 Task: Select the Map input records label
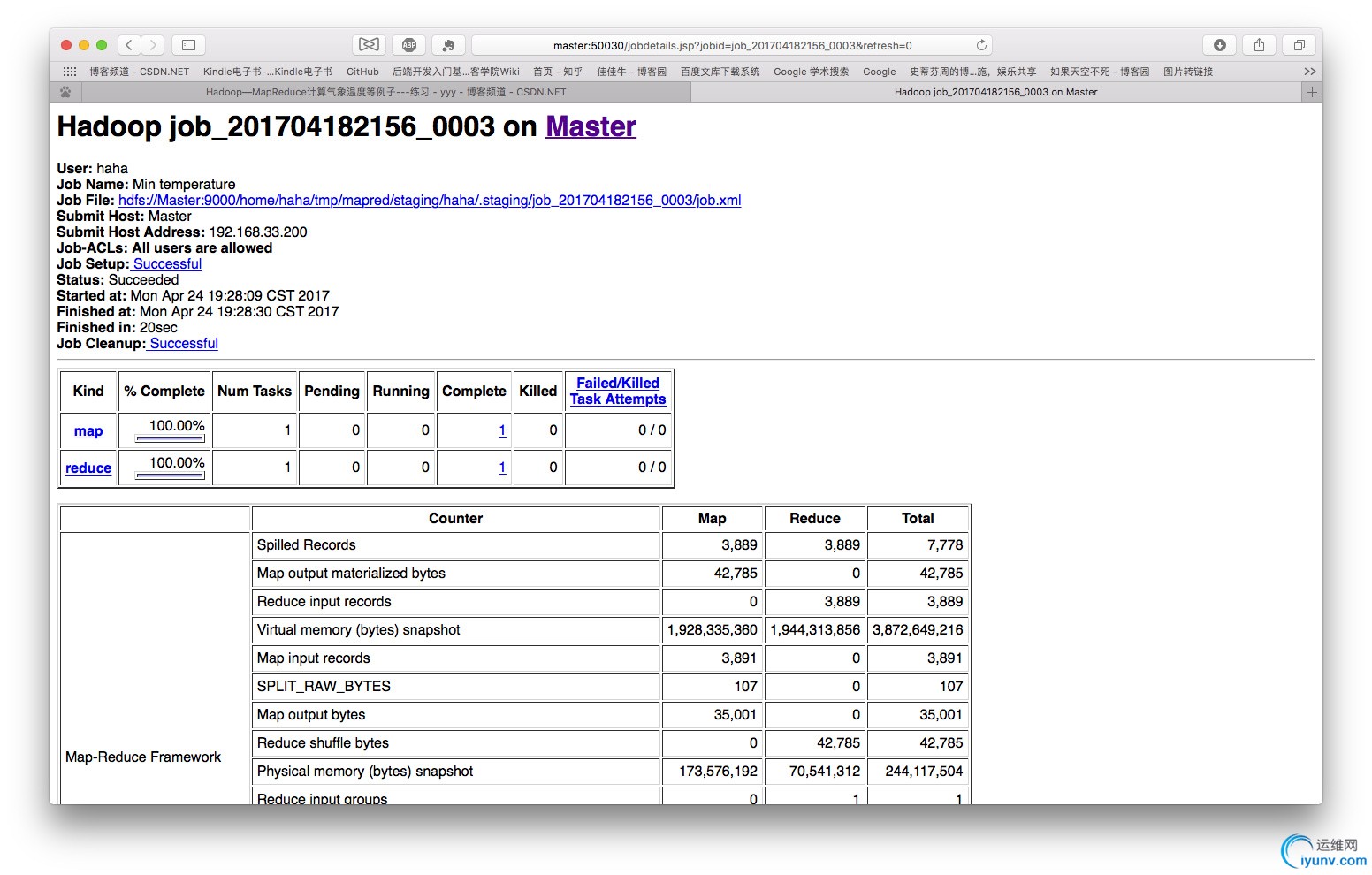pyautogui.click(x=313, y=658)
